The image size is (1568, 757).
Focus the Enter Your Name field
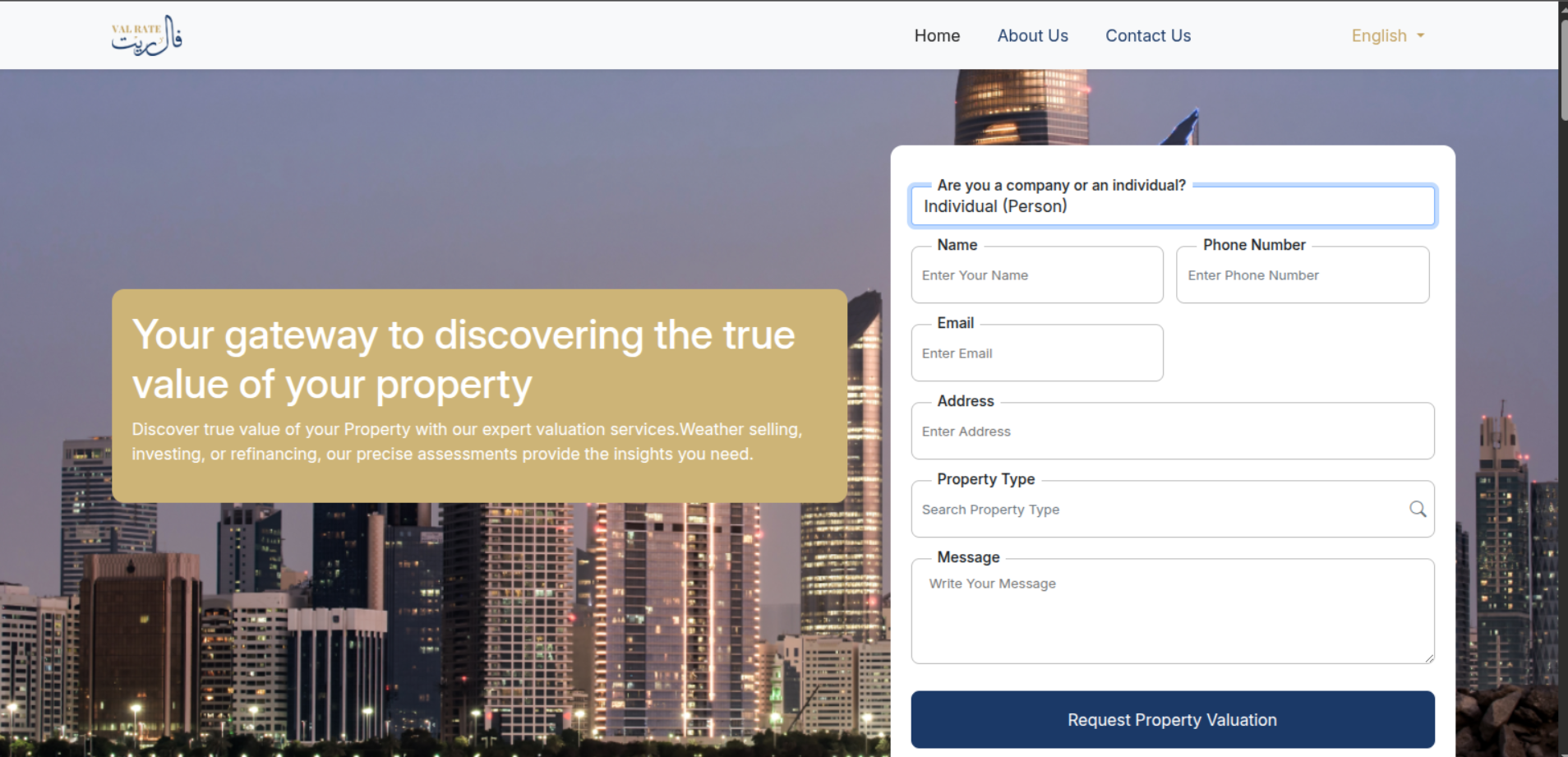click(1036, 275)
